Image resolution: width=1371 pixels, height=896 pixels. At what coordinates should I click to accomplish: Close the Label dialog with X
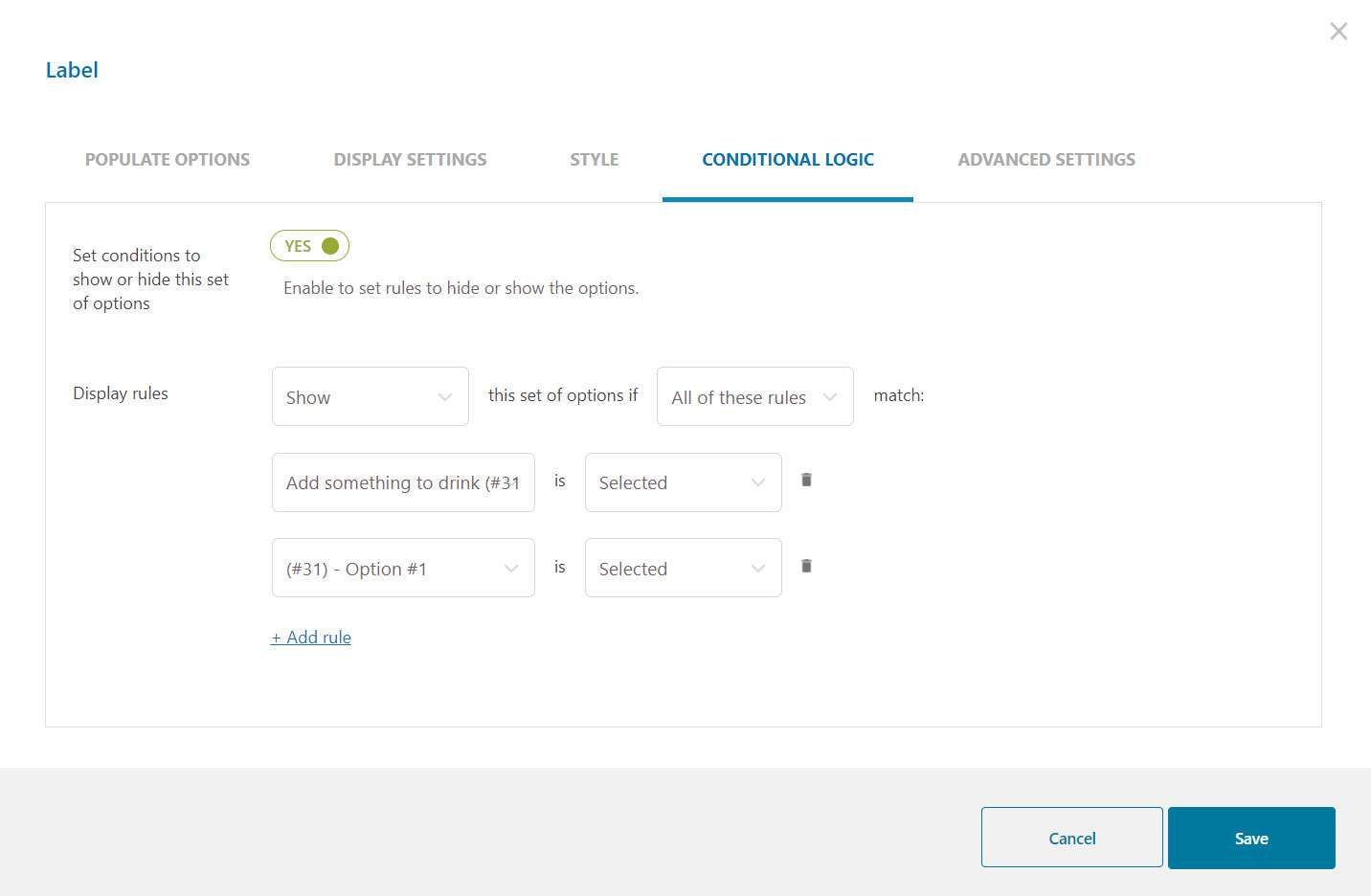pyautogui.click(x=1338, y=32)
